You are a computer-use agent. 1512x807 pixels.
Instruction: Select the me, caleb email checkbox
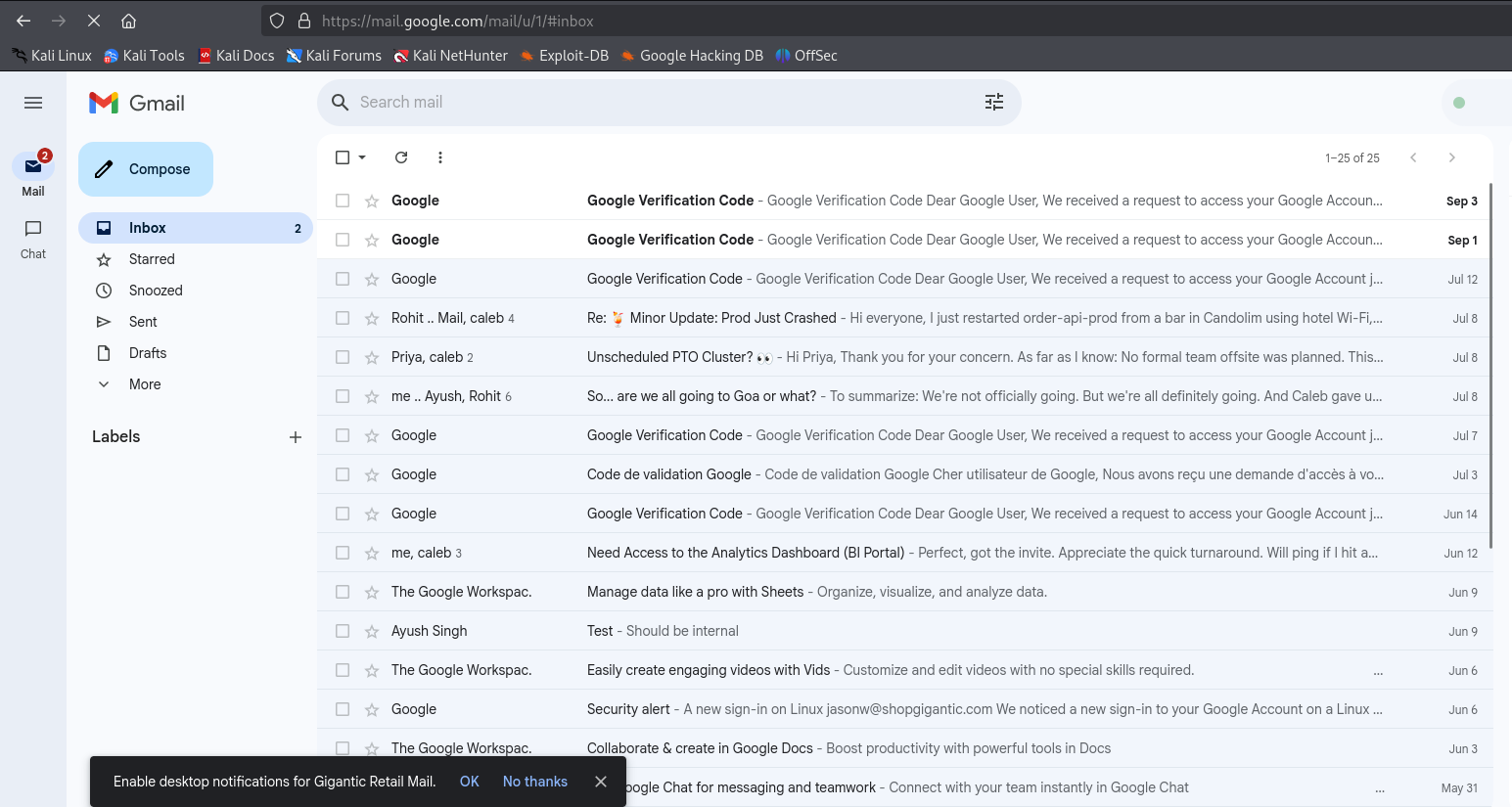tap(343, 553)
